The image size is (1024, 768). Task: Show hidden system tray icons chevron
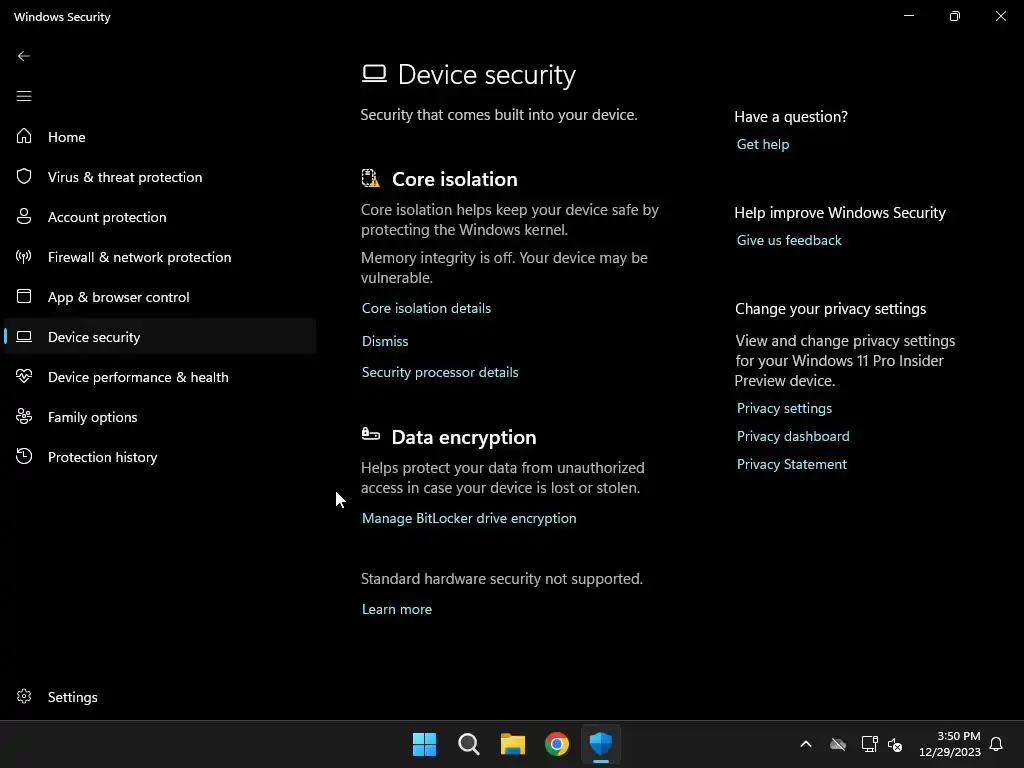pos(806,744)
